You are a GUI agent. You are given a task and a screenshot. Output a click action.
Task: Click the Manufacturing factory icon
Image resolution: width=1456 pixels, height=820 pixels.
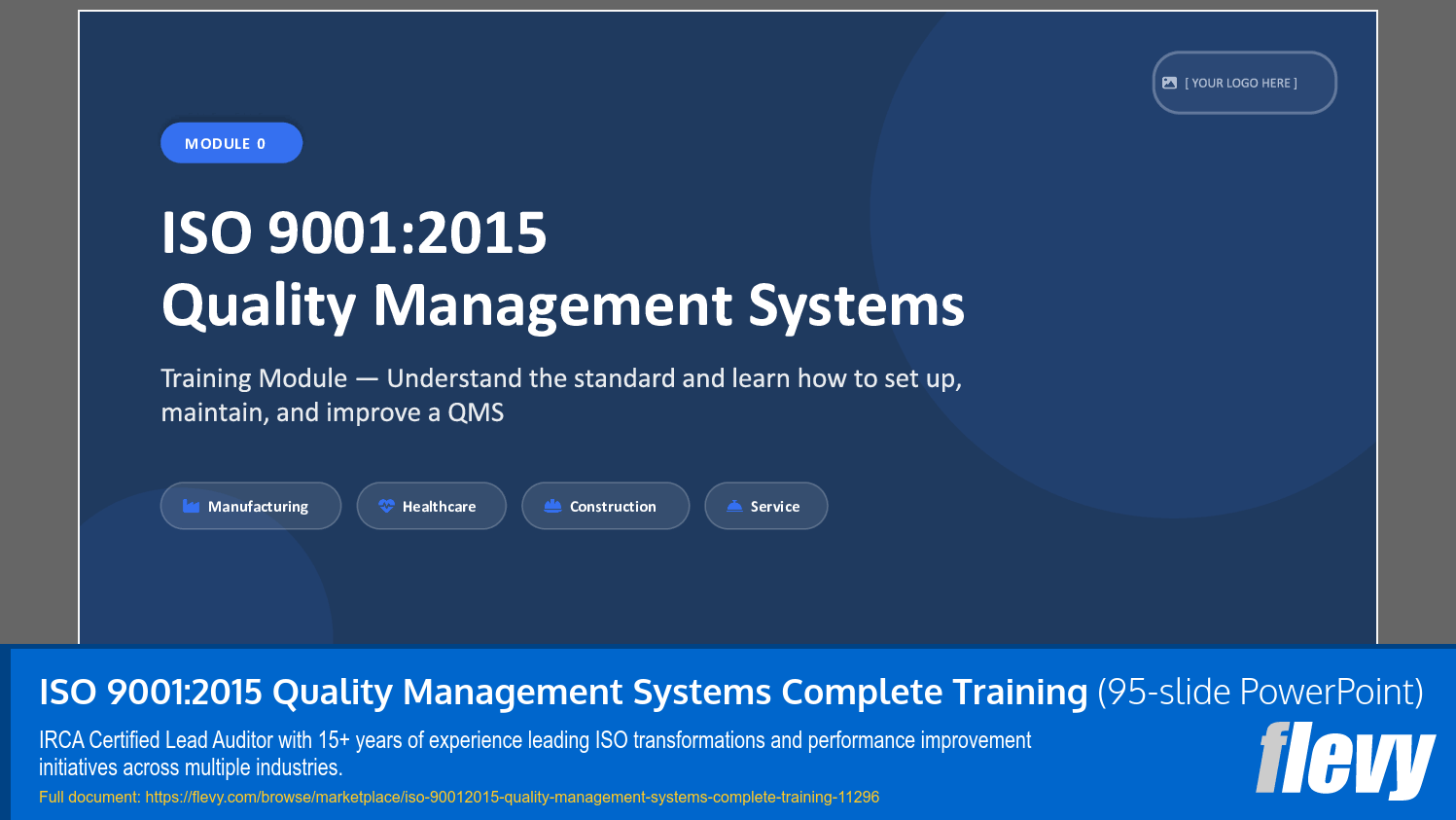(192, 505)
